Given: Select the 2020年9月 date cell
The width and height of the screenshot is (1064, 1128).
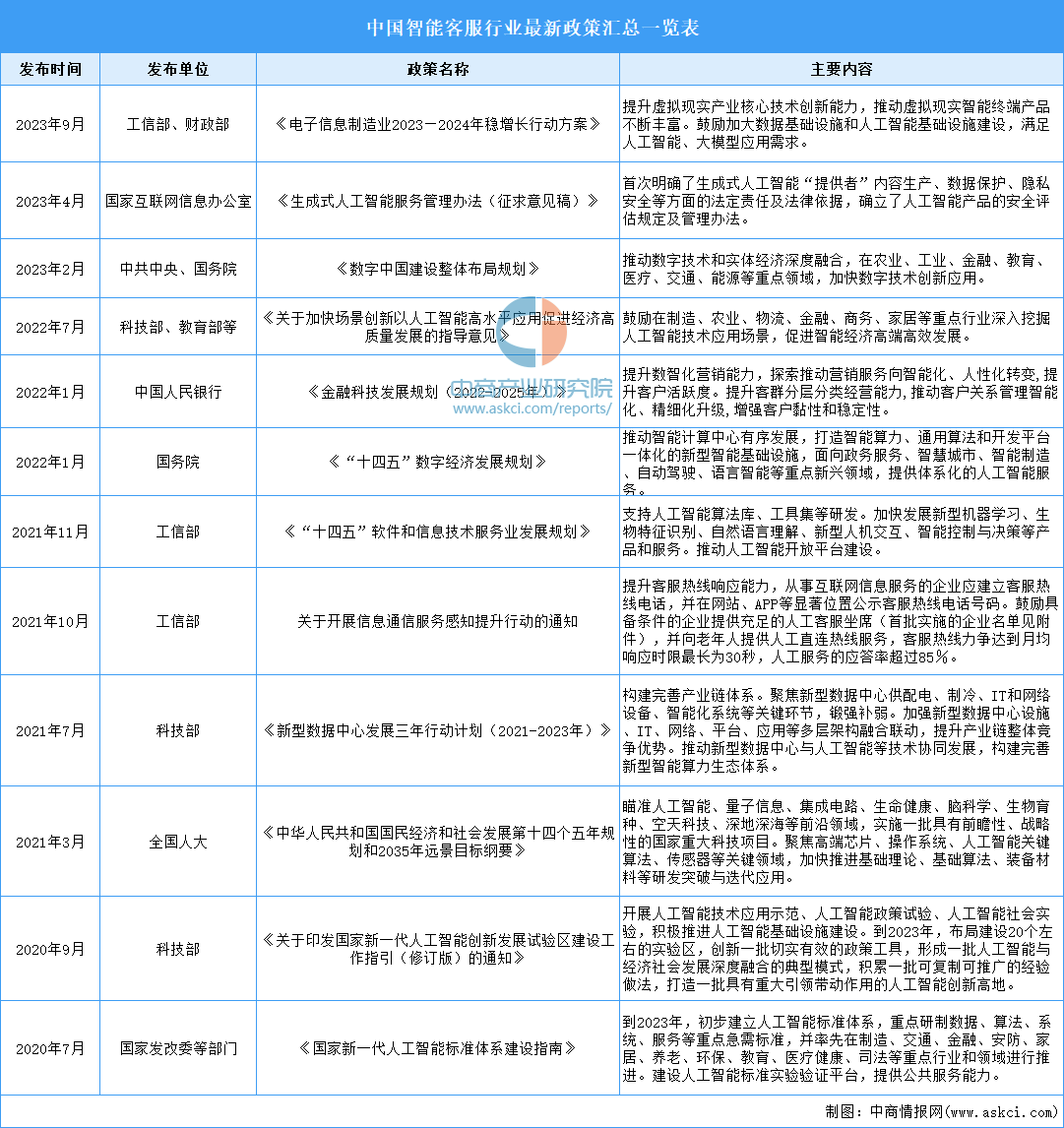Looking at the screenshot, I should 50,950.
